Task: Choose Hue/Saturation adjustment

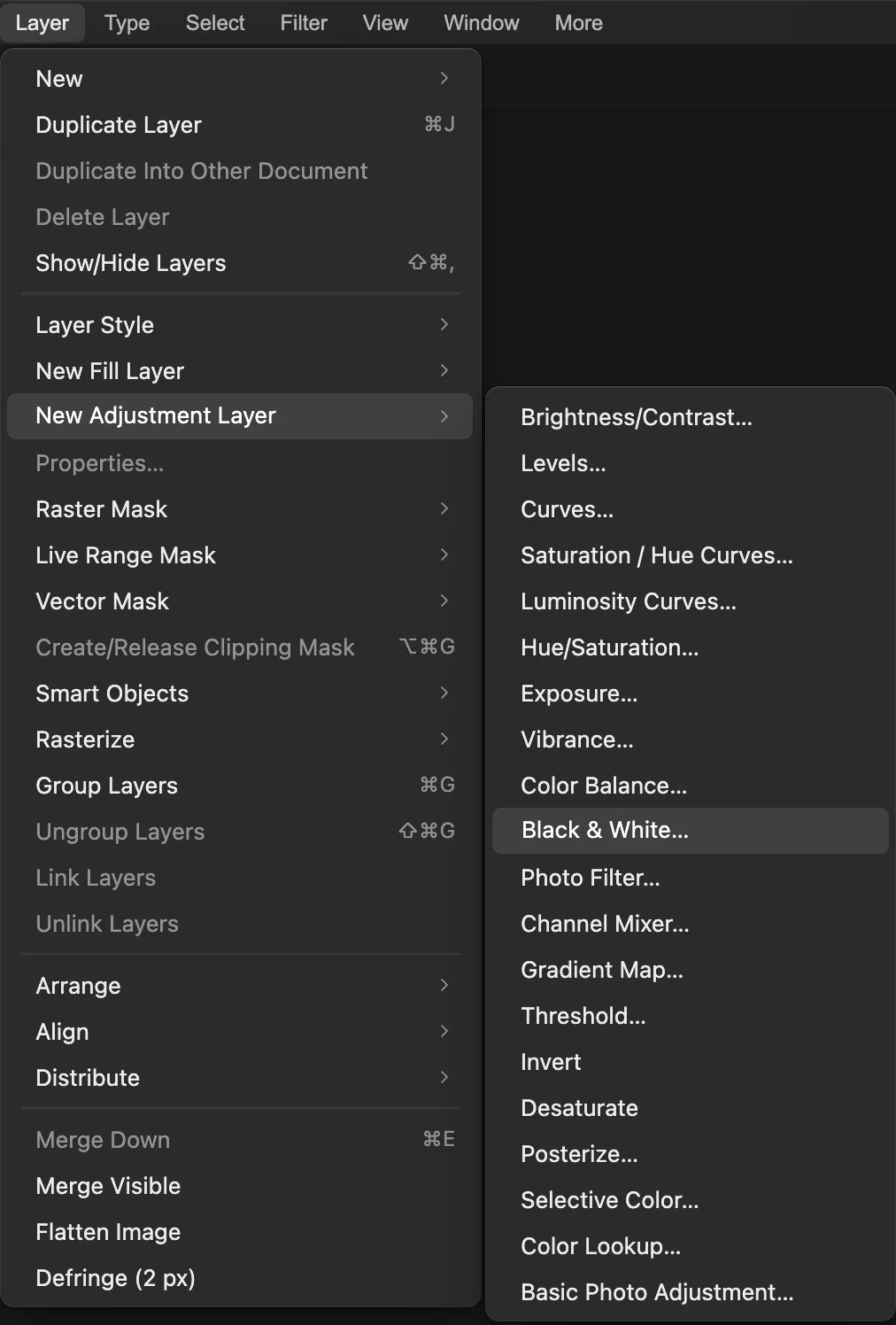Action: coord(690,647)
